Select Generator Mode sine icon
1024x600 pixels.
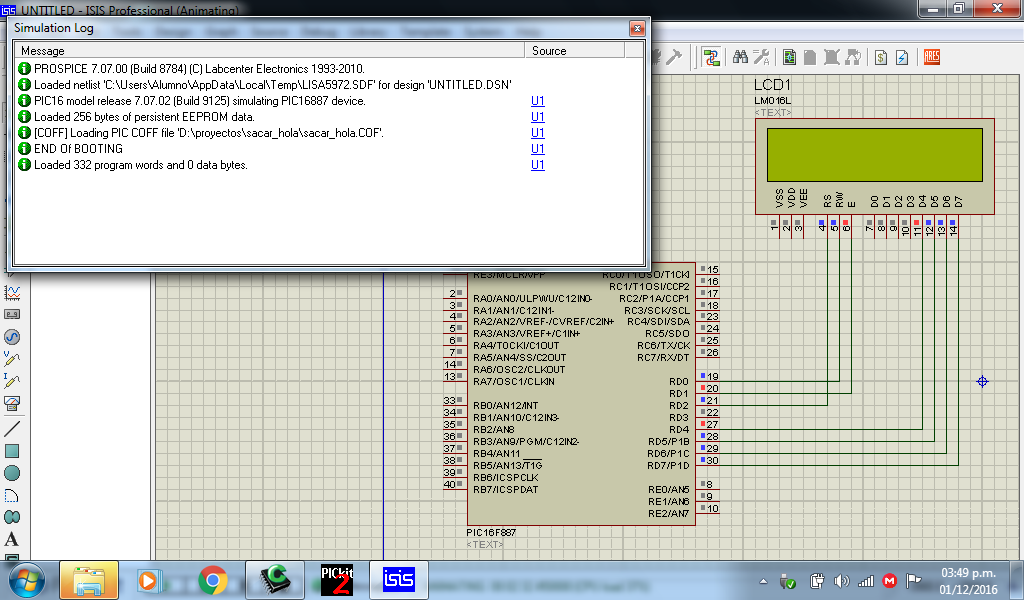pyautogui.click(x=12, y=337)
